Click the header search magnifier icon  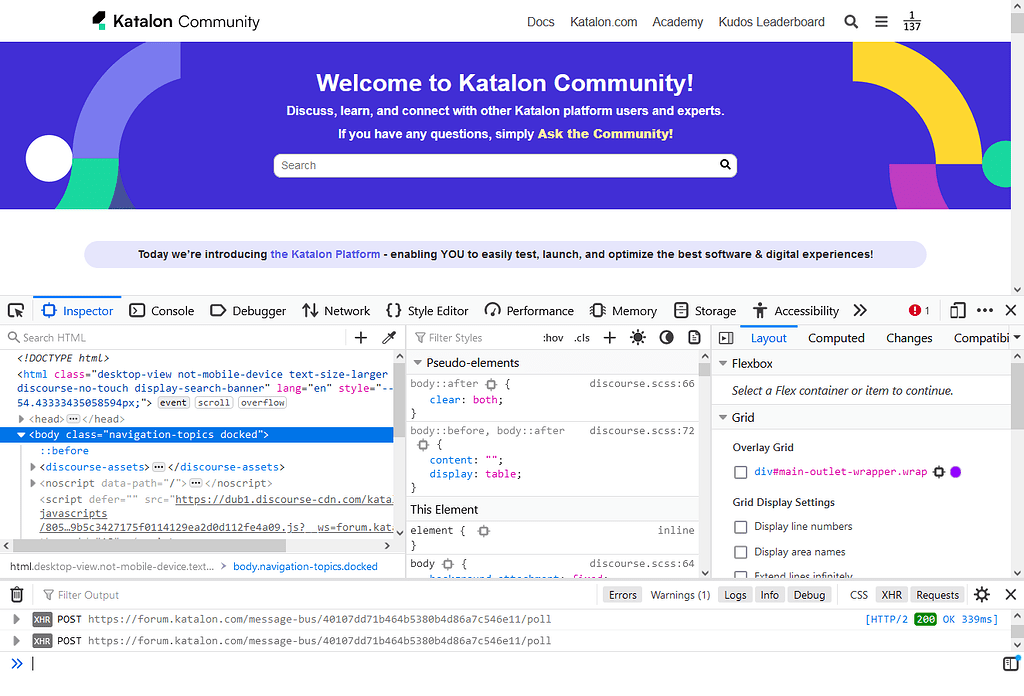coord(851,22)
